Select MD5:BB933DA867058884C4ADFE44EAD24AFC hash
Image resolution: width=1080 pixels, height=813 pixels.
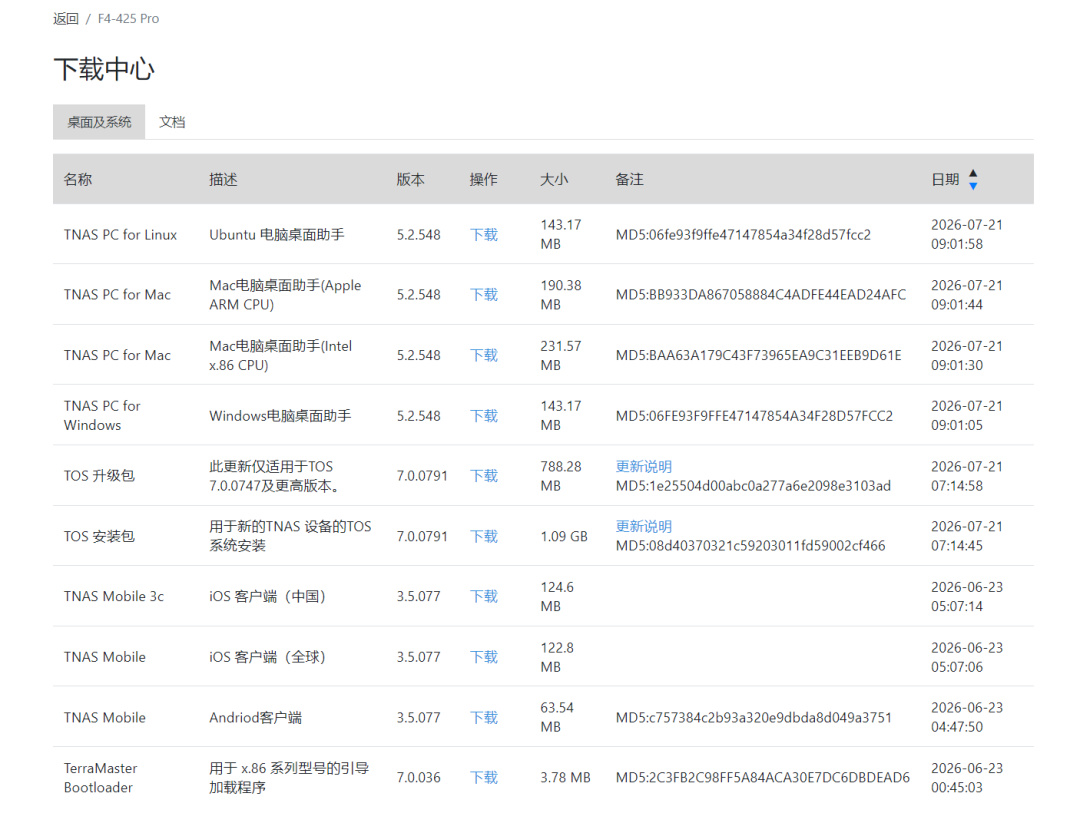click(761, 295)
